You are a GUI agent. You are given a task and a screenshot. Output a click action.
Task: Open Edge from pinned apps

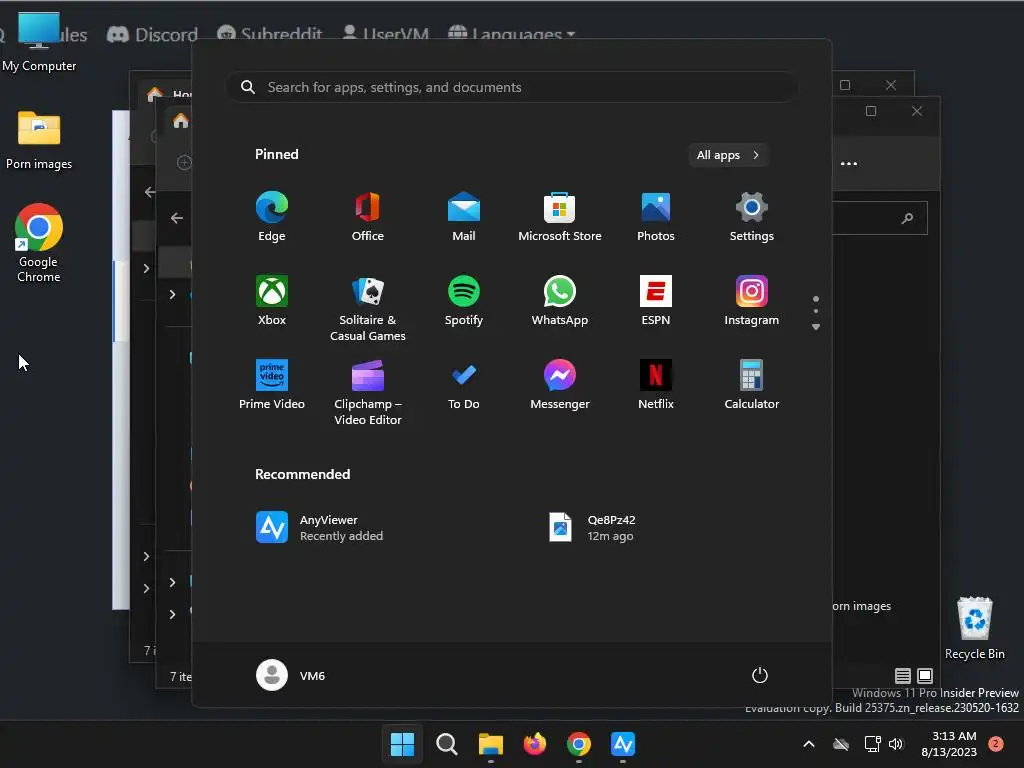[x=272, y=217]
